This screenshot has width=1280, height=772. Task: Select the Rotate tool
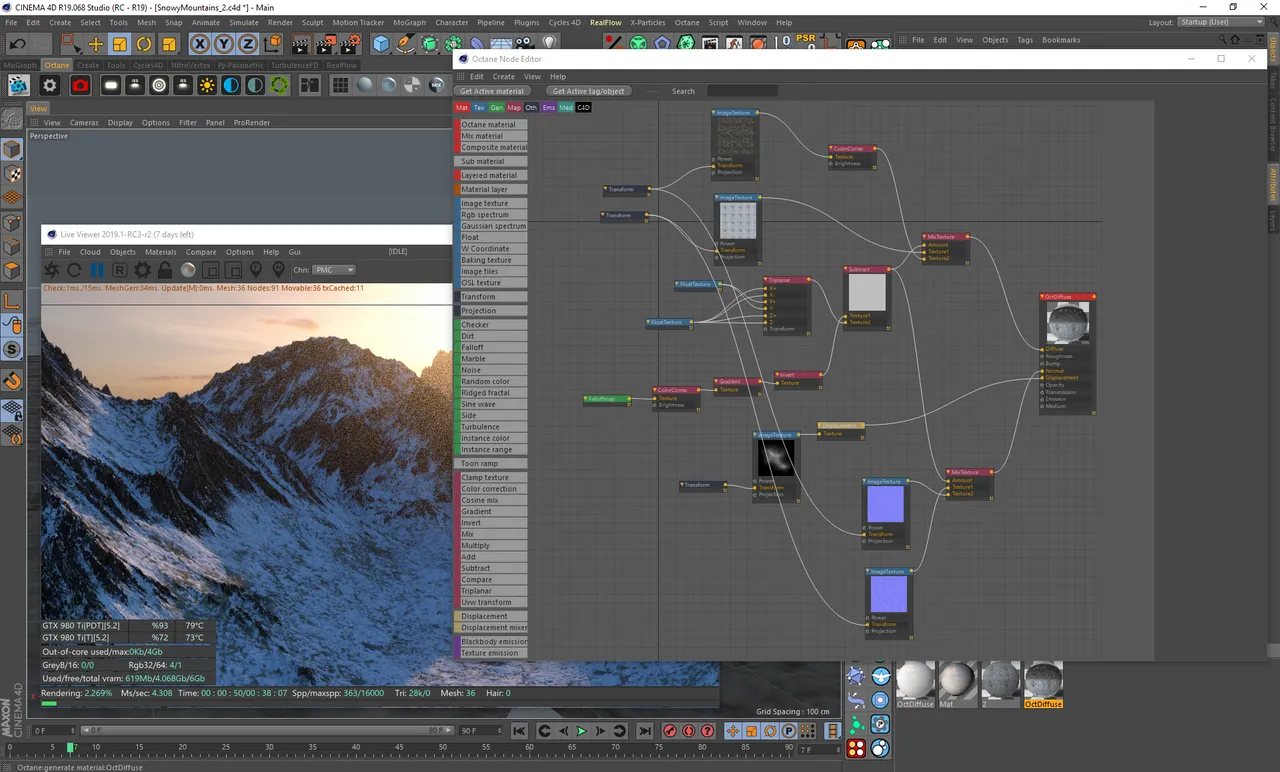pos(144,44)
